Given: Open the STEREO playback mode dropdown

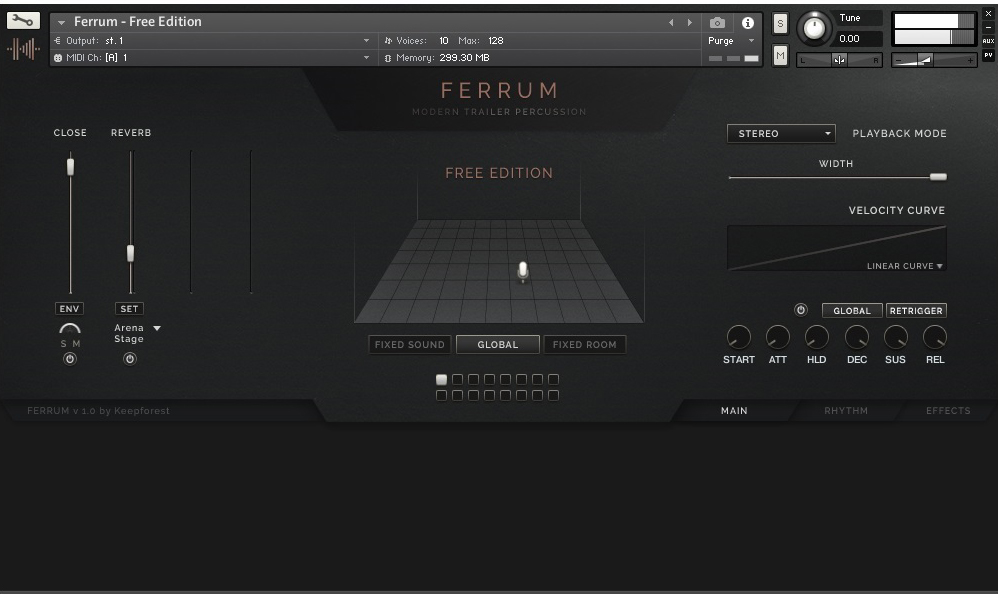Looking at the screenshot, I should coord(782,134).
